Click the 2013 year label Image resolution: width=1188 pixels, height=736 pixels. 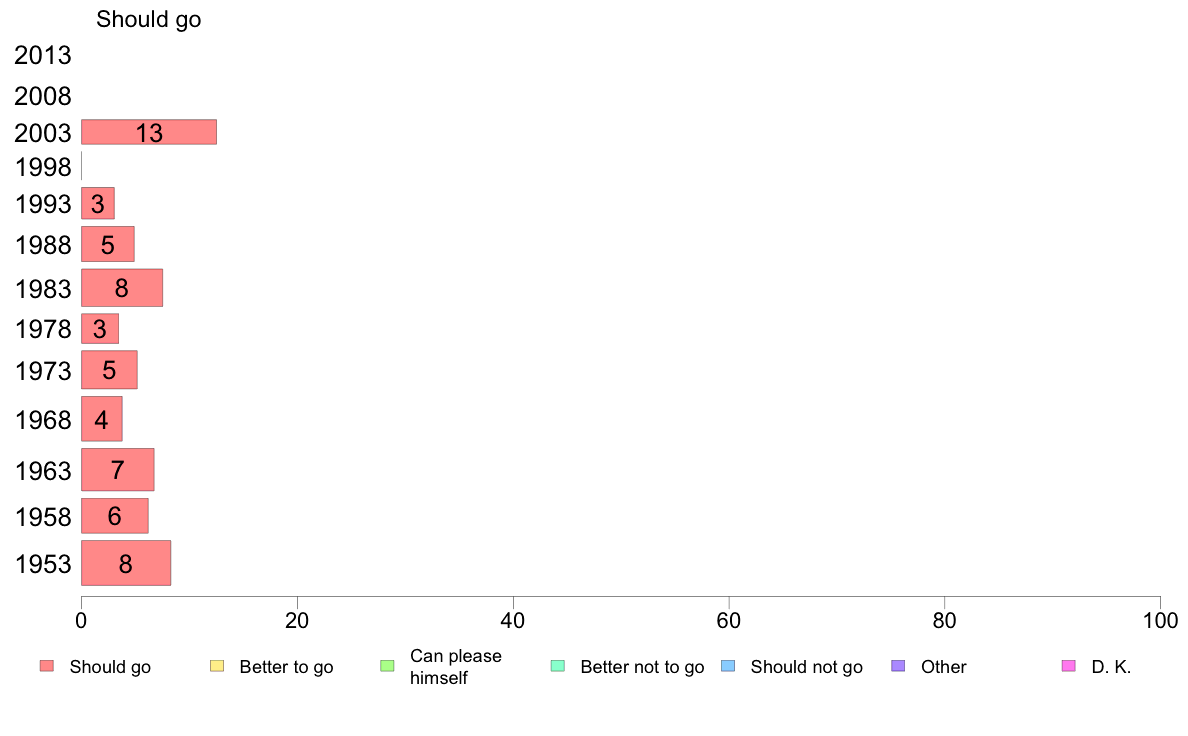(x=42, y=55)
